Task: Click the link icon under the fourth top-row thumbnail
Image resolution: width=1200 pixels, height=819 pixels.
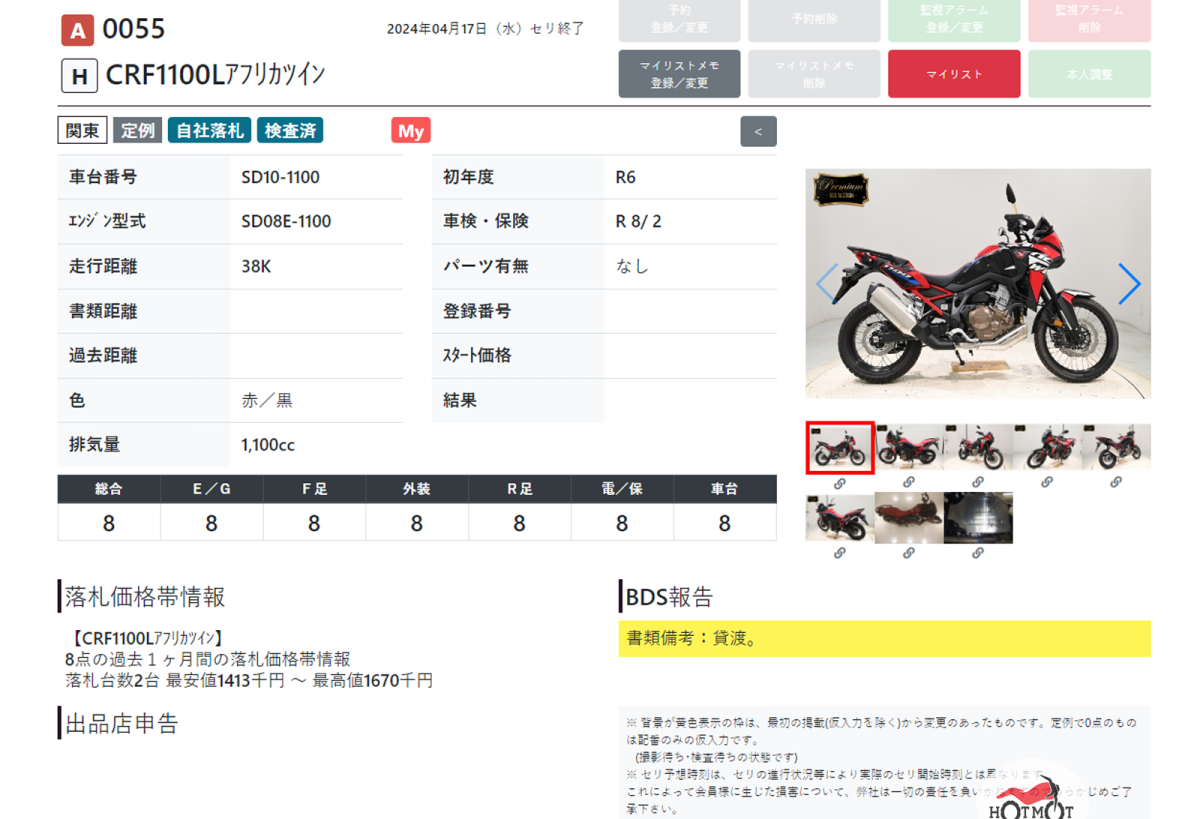Action: (1047, 482)
